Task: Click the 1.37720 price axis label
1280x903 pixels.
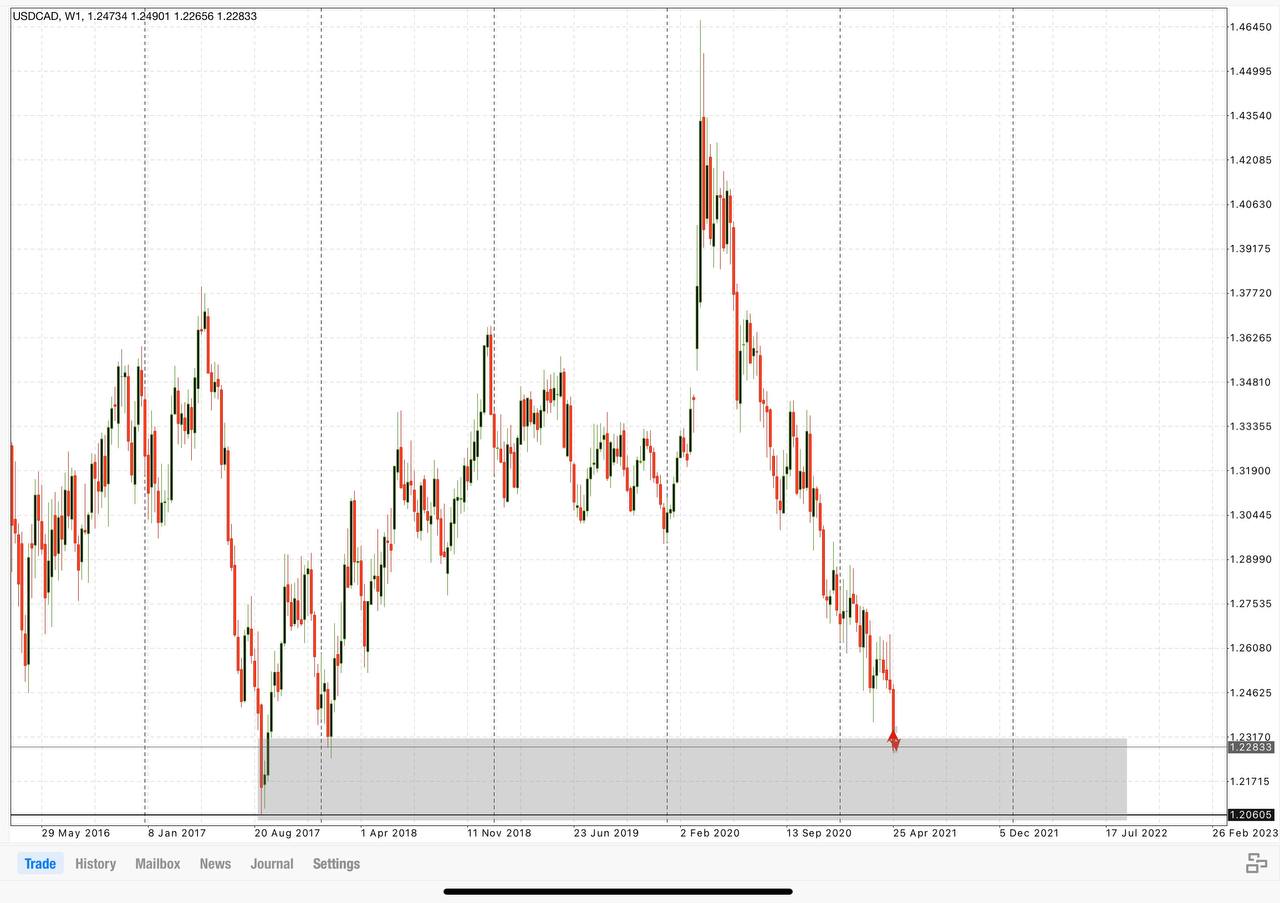Action: [x=1253, y=293]
